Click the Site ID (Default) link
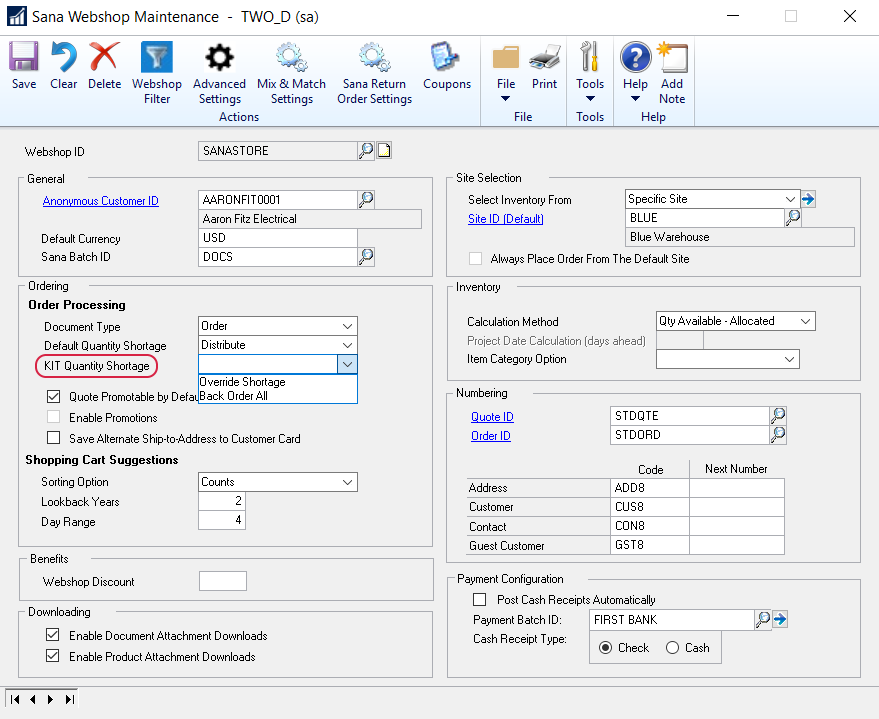The image size is (879, 719). tap(505, 219)
